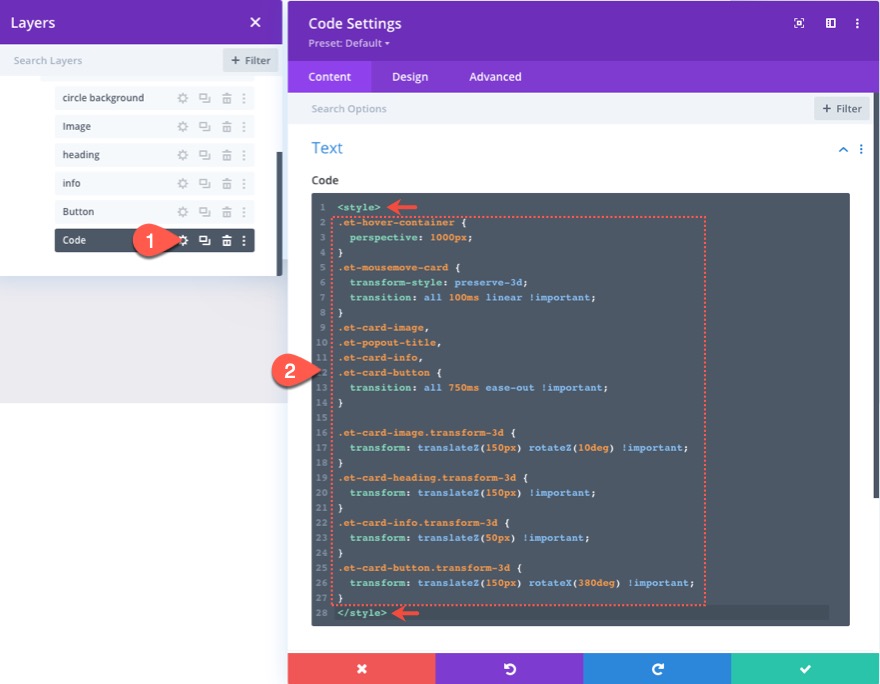
Task: Focus the Search Options field
Action: (553, 109)
